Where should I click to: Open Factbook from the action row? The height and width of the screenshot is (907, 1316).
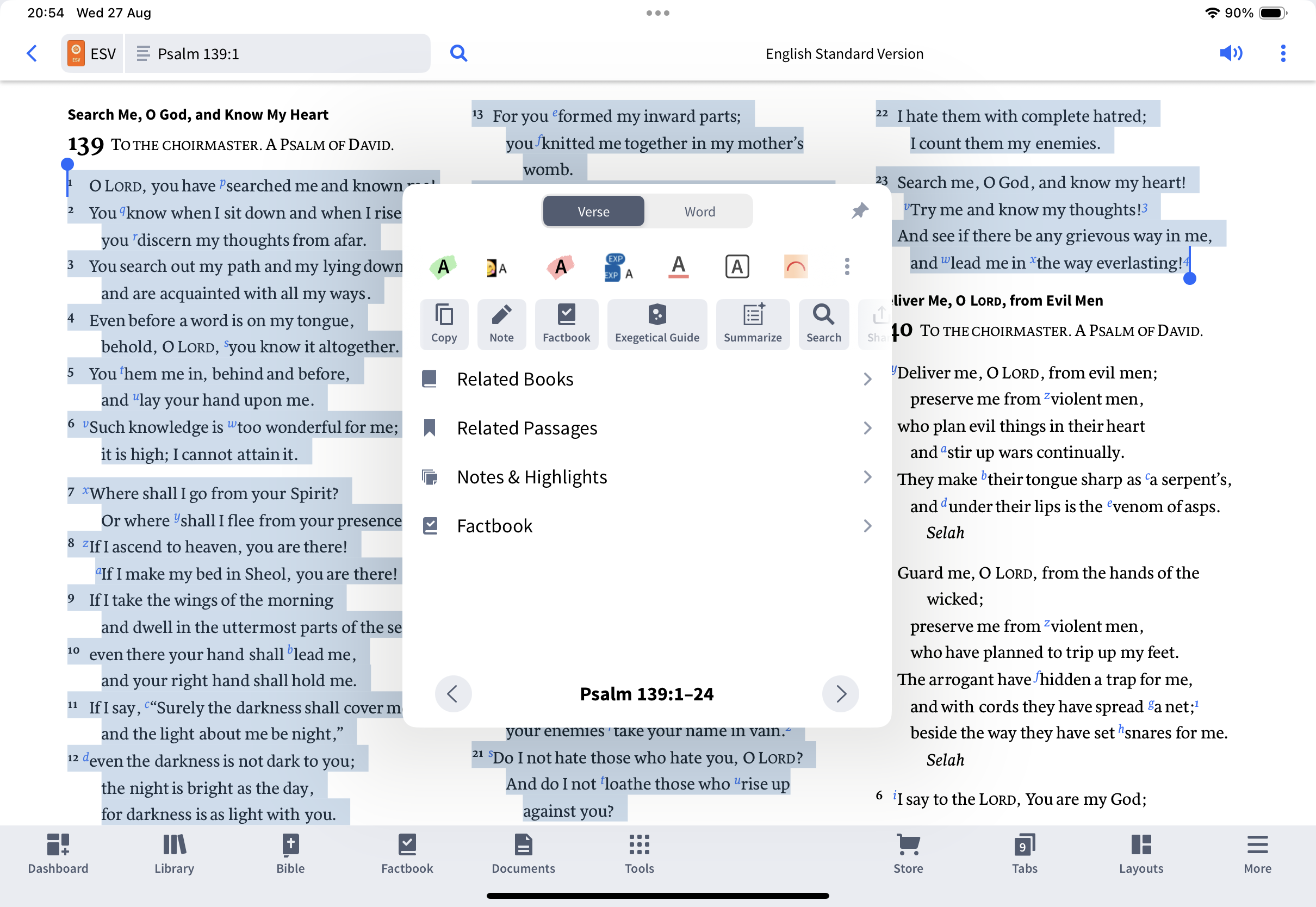click(x=567, y=324)
